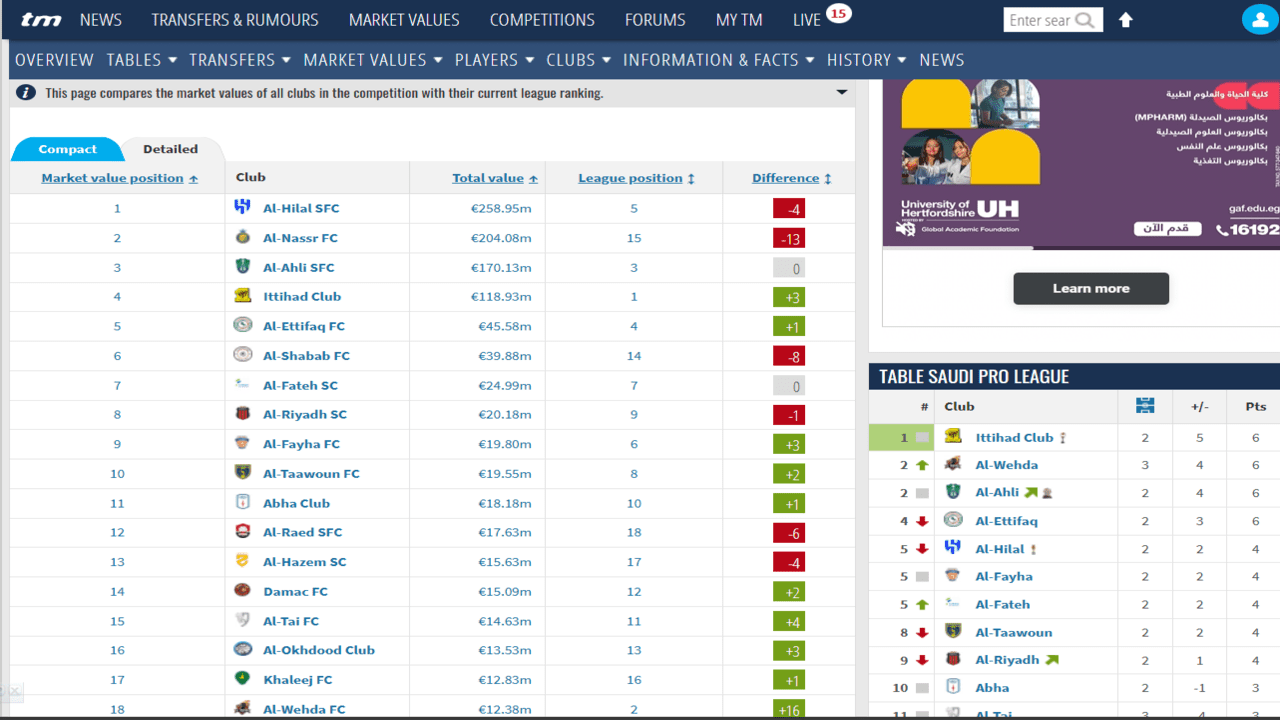Click the Damac FC crest icon
1280x720 pixels.
pos(242,590)
